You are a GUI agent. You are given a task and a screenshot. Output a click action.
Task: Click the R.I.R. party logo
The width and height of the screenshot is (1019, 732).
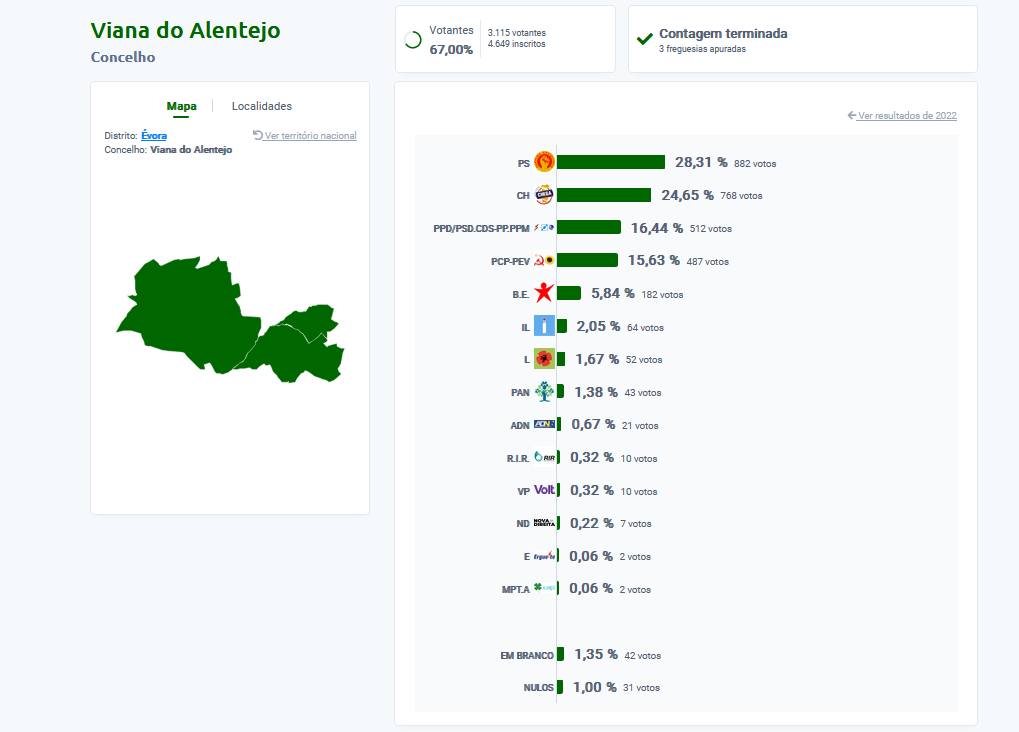click(x=544, y=458)
